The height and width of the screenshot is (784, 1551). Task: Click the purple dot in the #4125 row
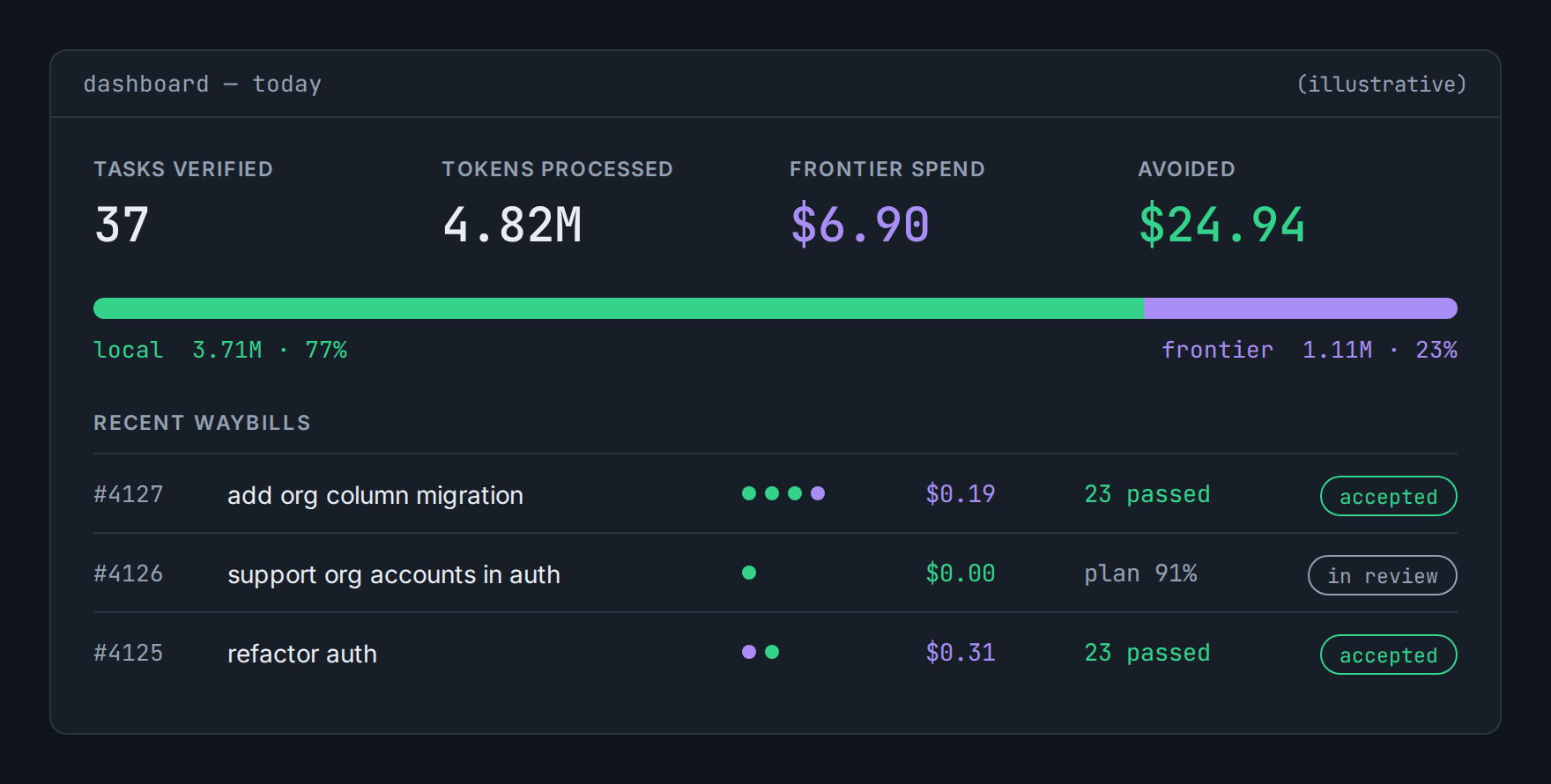pos(749,652)
